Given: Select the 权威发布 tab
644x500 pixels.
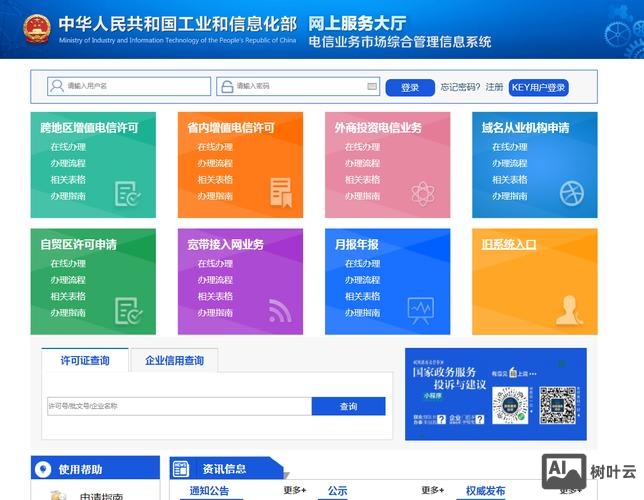Looking at the screenshot, I should tap(485, 491).
